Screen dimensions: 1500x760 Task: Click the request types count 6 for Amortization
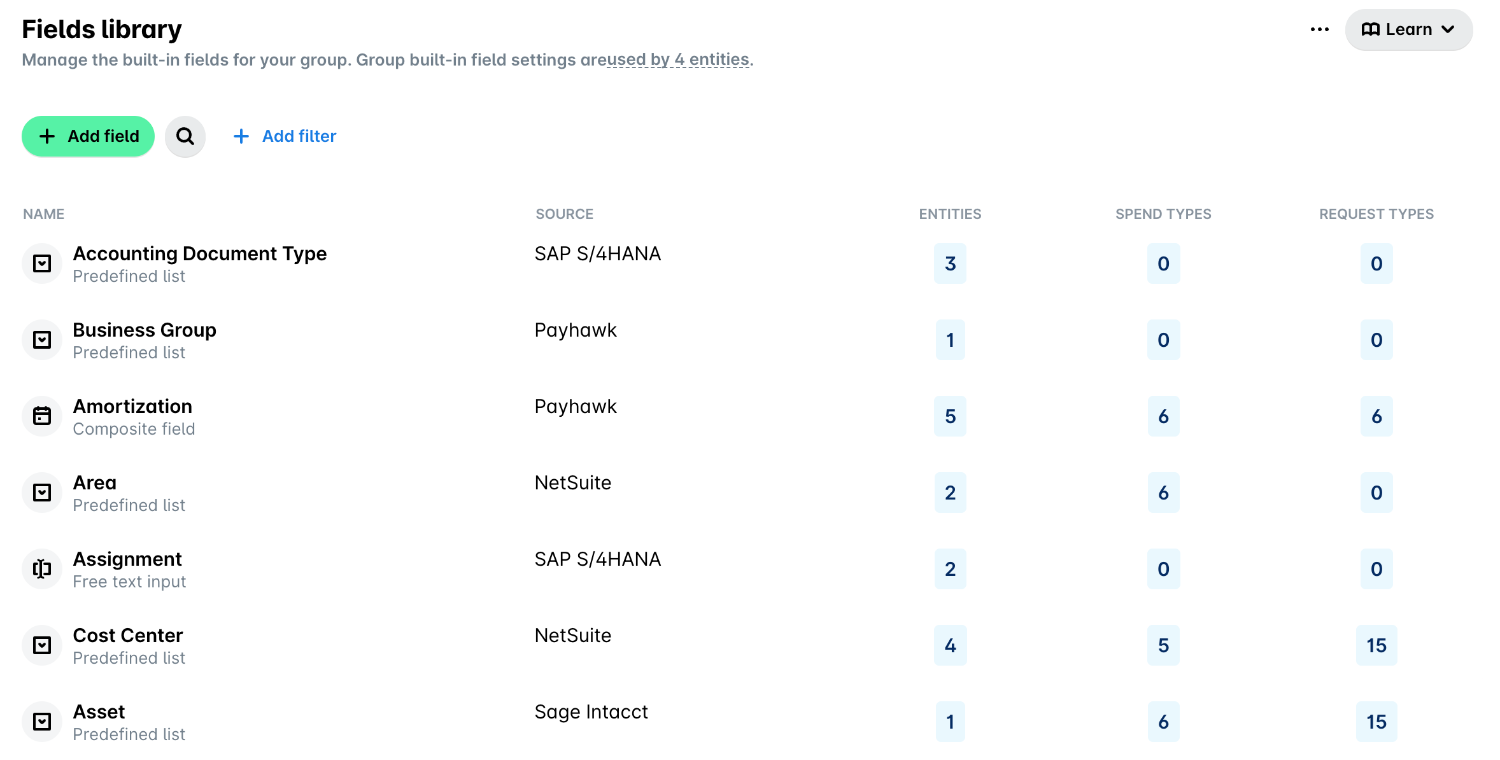[1376, 416]
